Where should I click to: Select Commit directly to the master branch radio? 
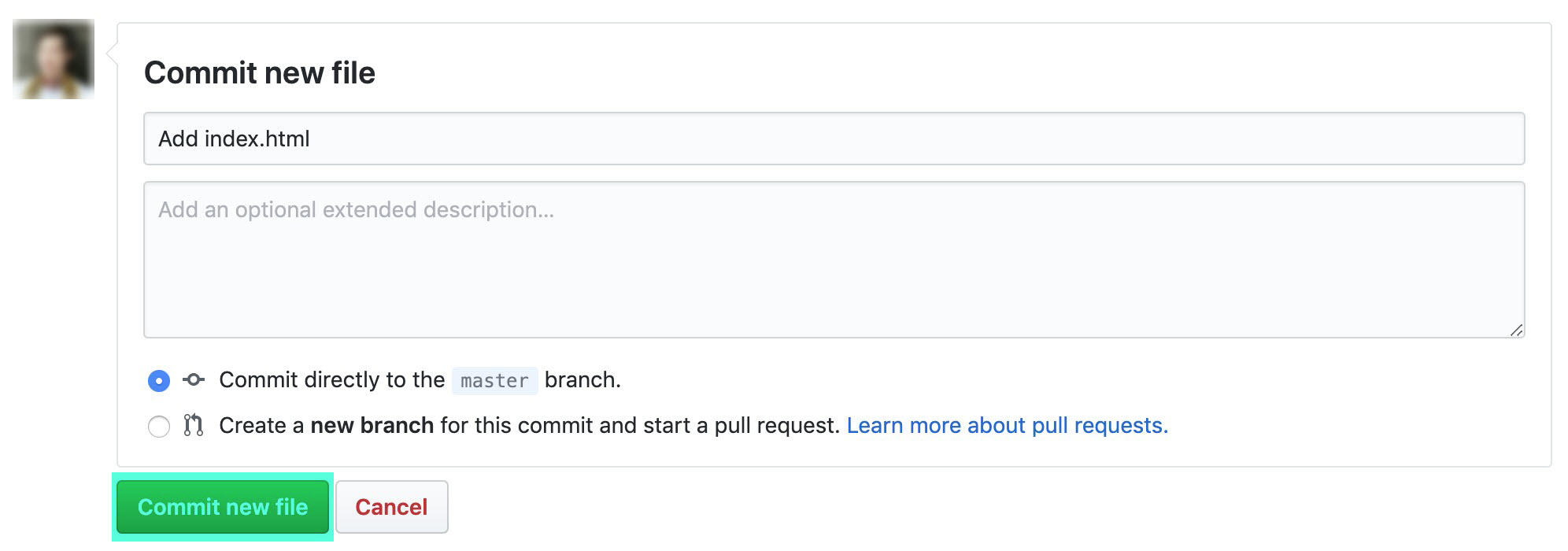coord(159,381)
